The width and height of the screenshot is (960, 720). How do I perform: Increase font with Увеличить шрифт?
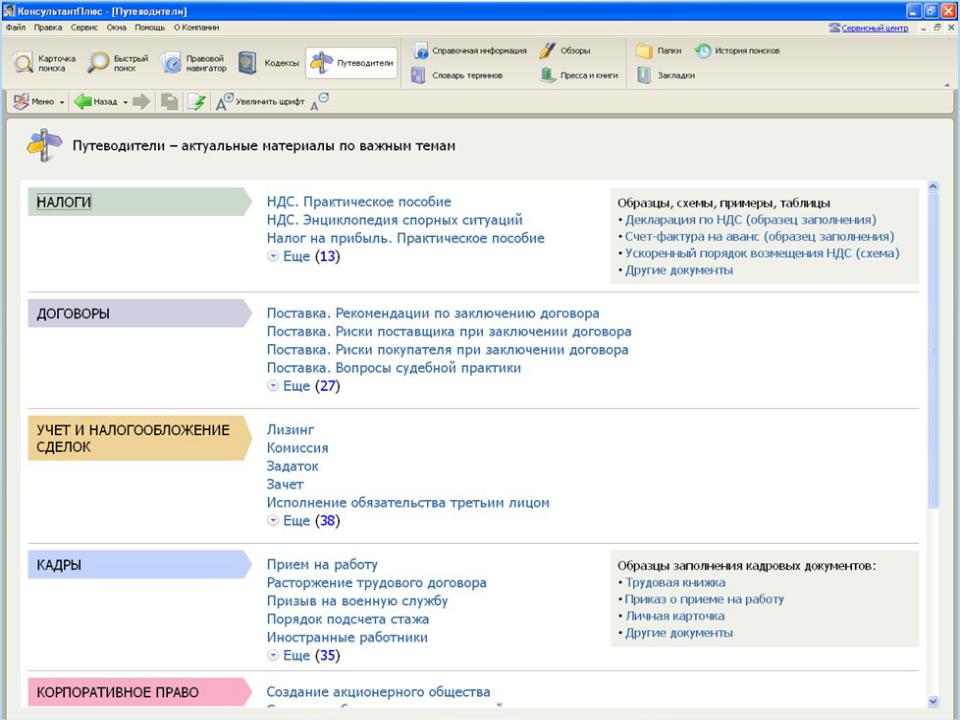coord(260,102)
